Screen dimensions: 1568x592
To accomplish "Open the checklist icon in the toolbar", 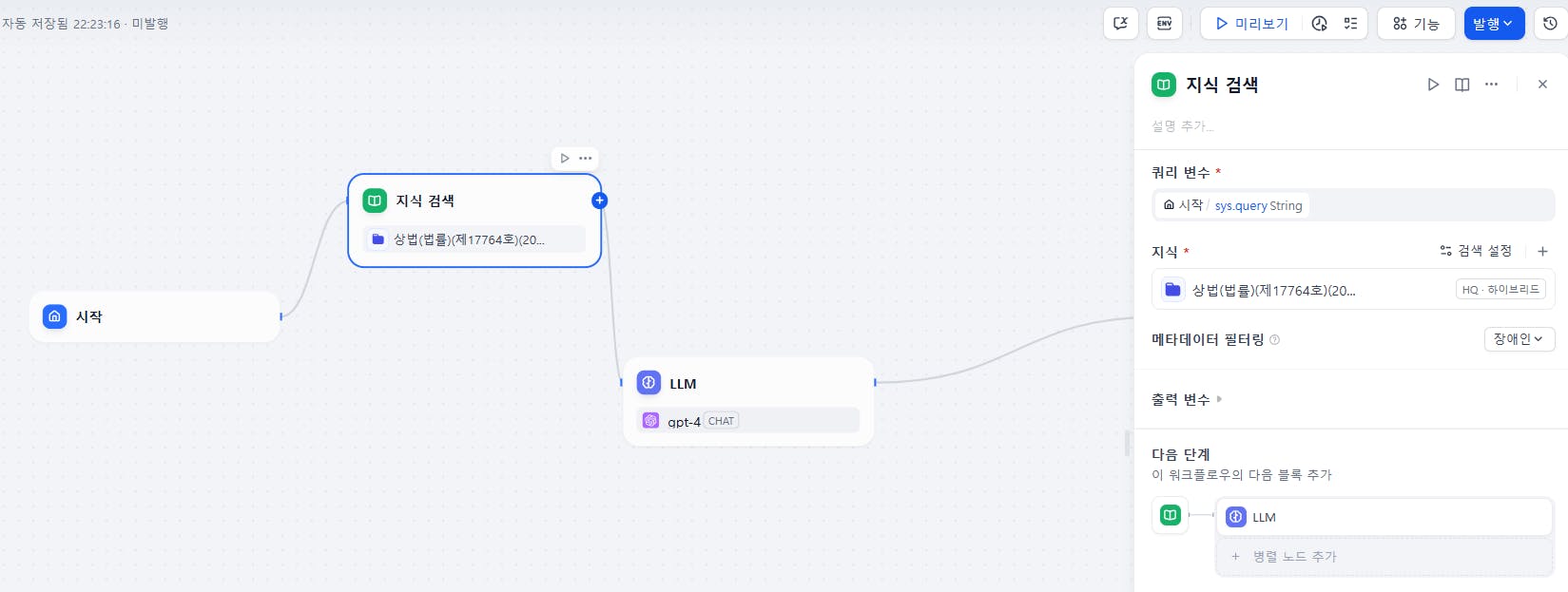I will click(x=1350, y=24).
